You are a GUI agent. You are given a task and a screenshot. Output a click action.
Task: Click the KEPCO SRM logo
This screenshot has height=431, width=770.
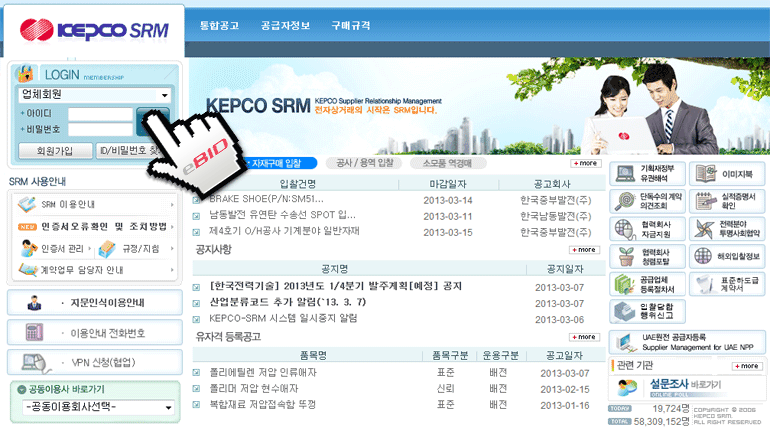click(94, 30)
